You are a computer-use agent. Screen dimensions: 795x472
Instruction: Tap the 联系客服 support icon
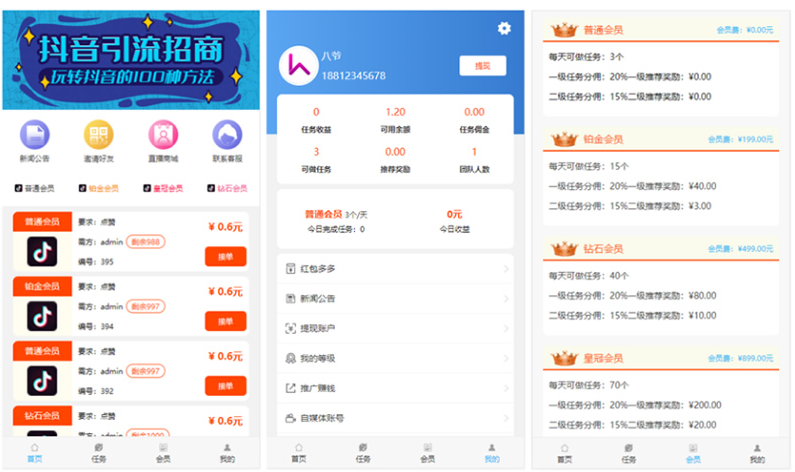point(227,134)
